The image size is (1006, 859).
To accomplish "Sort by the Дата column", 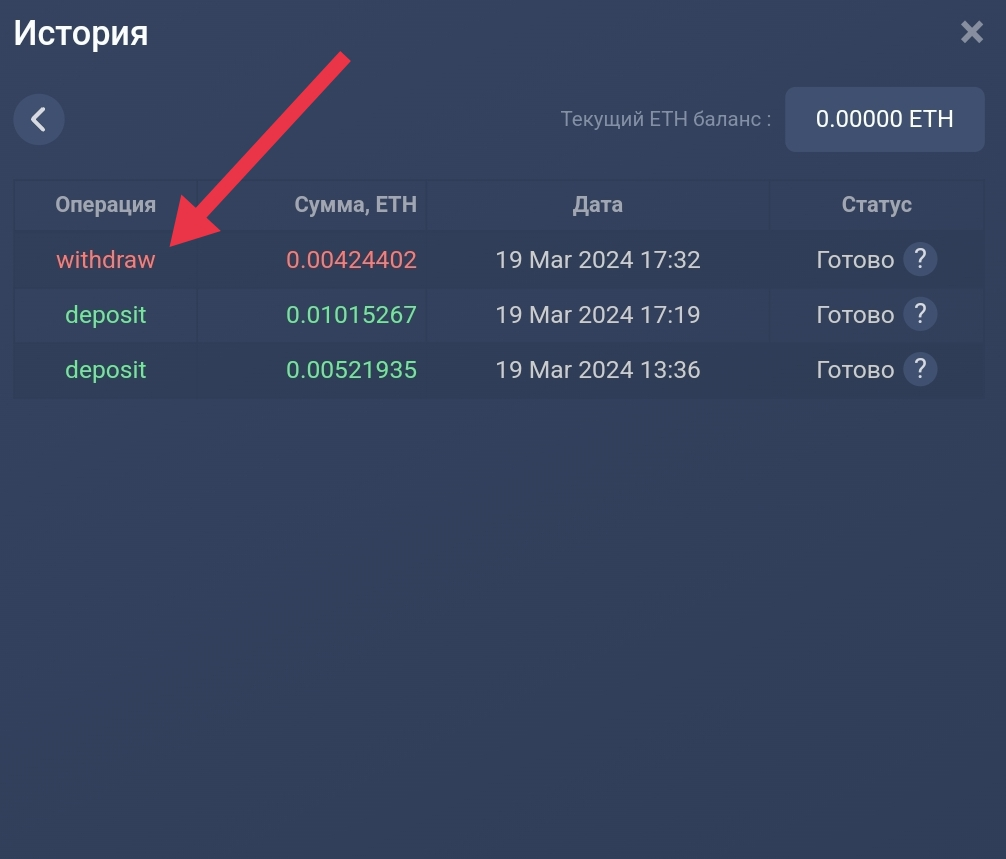I will coord(597,204).
